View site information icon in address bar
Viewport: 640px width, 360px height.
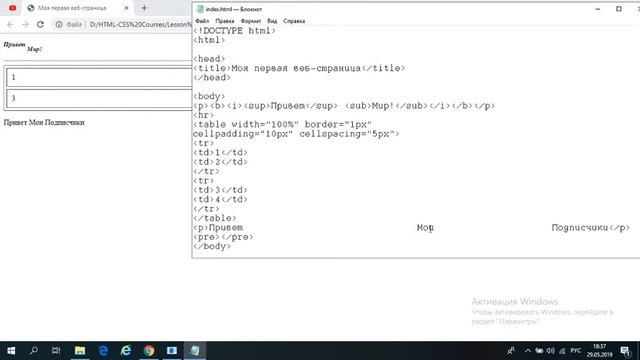pos(59,24)
